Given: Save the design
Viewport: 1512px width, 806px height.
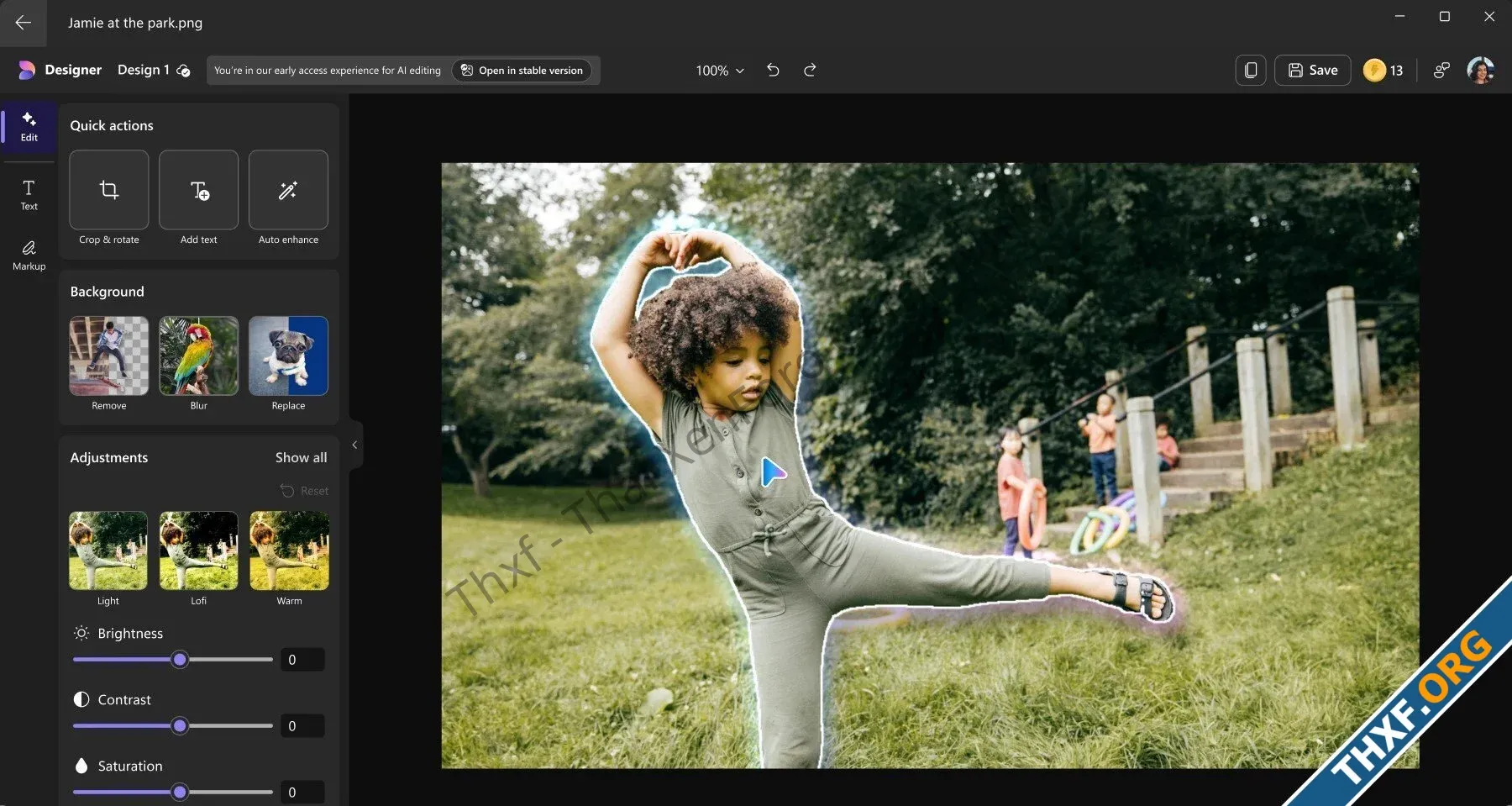Looking at the screenshot, I should click(1313, 71).
